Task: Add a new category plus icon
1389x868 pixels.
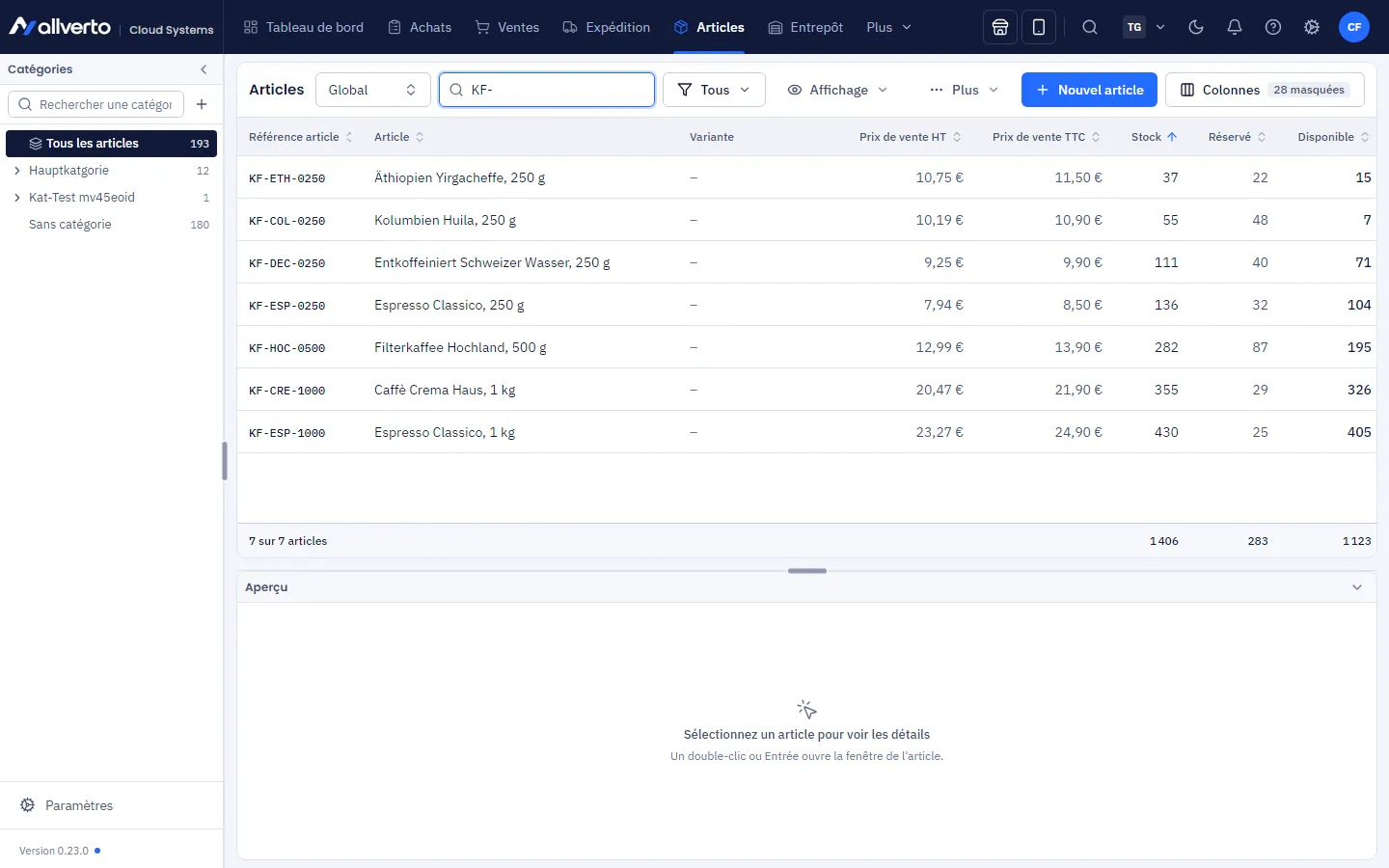Action: point(202,104)
